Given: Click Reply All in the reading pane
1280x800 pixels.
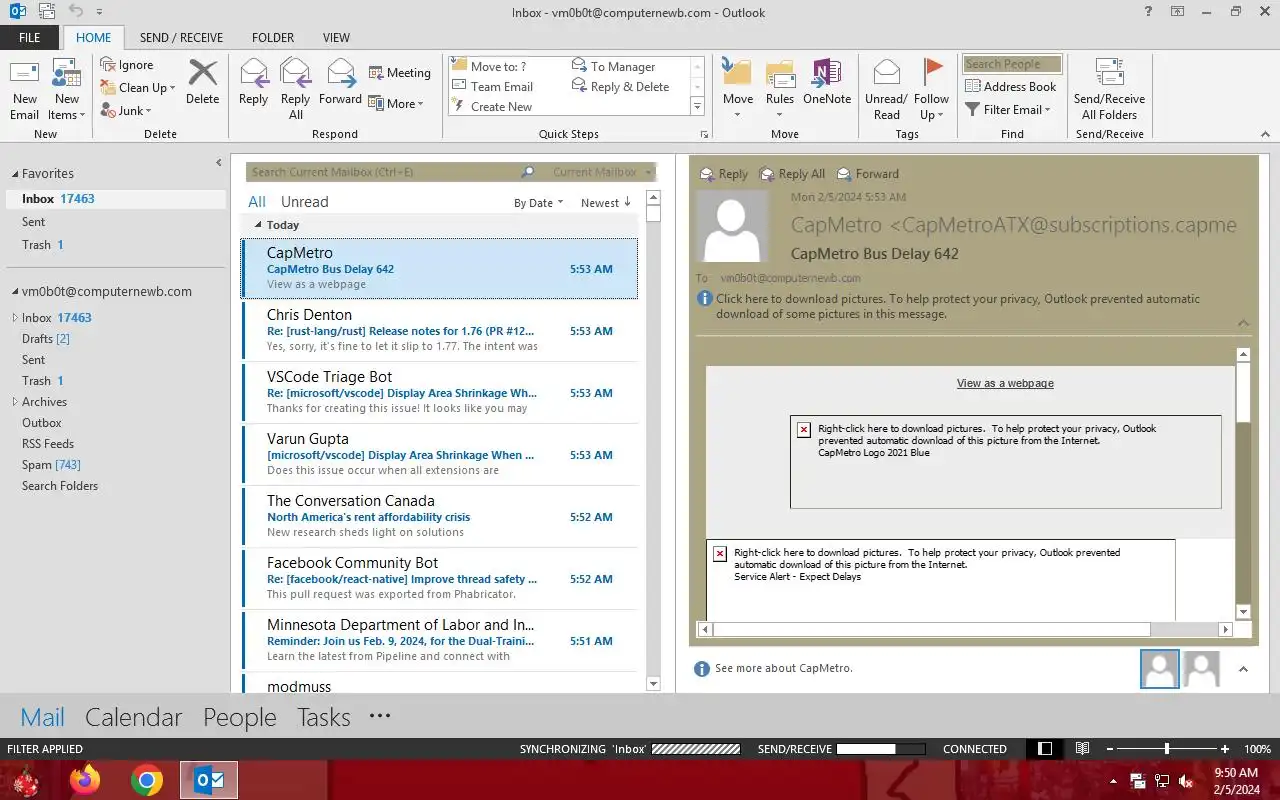Looking at the screenshot, I should click(793, 174).
